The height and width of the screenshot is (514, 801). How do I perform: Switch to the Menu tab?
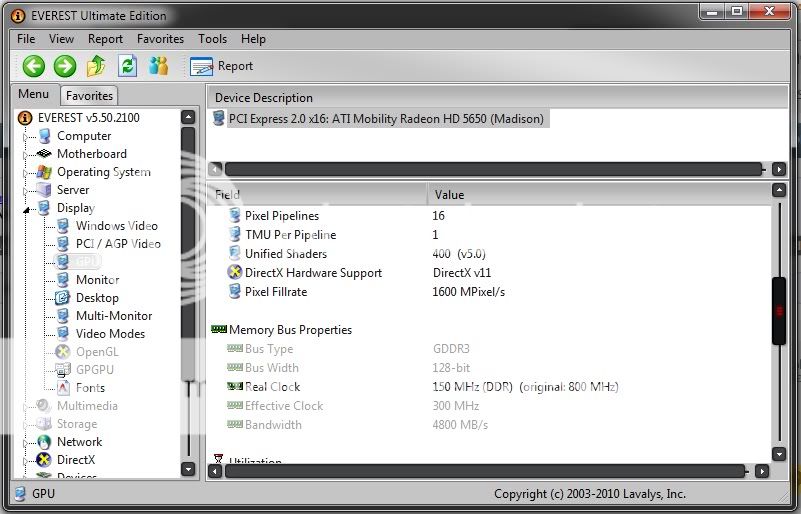click(34, 94)
